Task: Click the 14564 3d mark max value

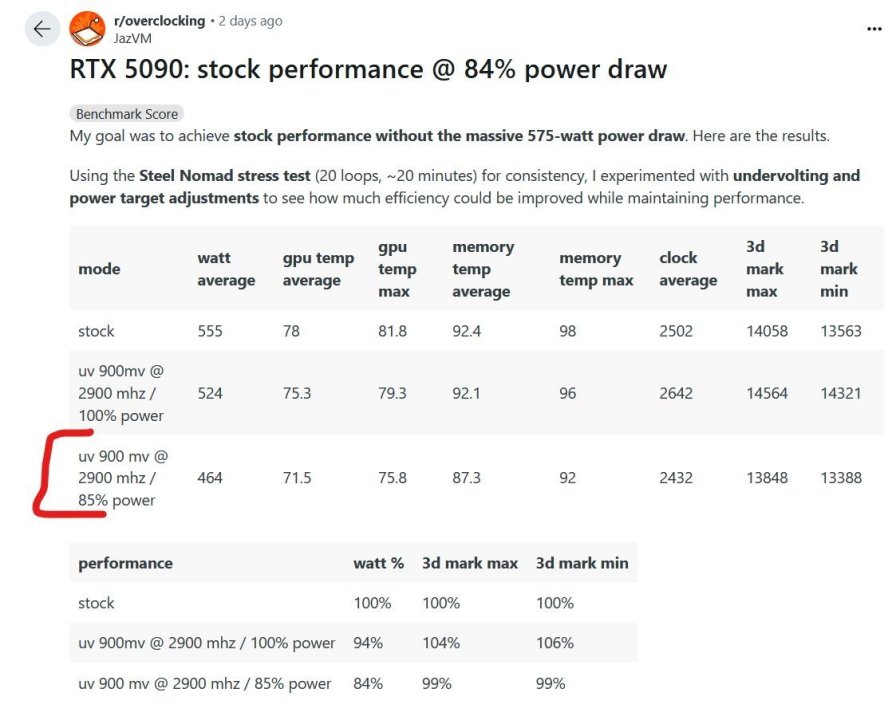Action: point(768,393)
